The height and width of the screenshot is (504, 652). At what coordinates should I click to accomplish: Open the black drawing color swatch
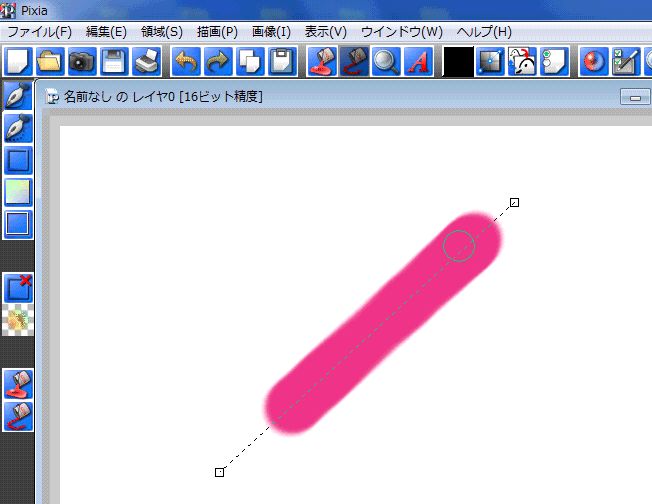(458, 62)
